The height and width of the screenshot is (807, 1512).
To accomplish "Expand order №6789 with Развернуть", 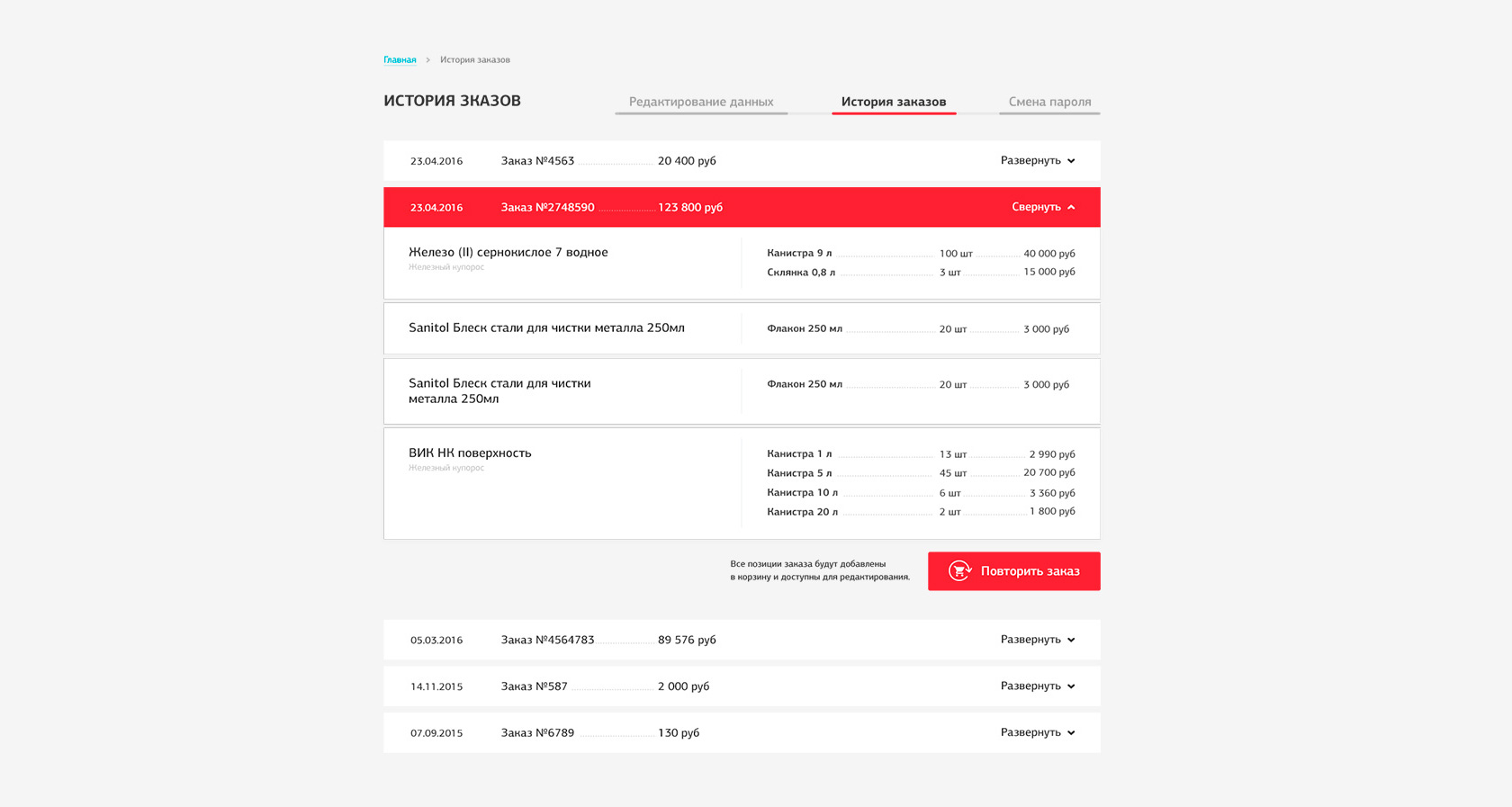I will point(1038,732).
